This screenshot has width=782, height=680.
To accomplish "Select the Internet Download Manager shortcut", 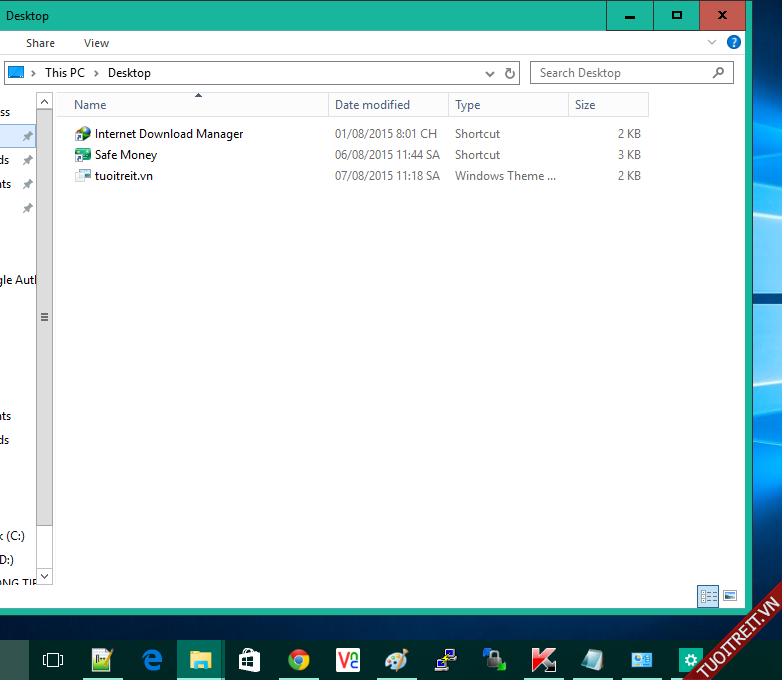I will coord(168,134).
